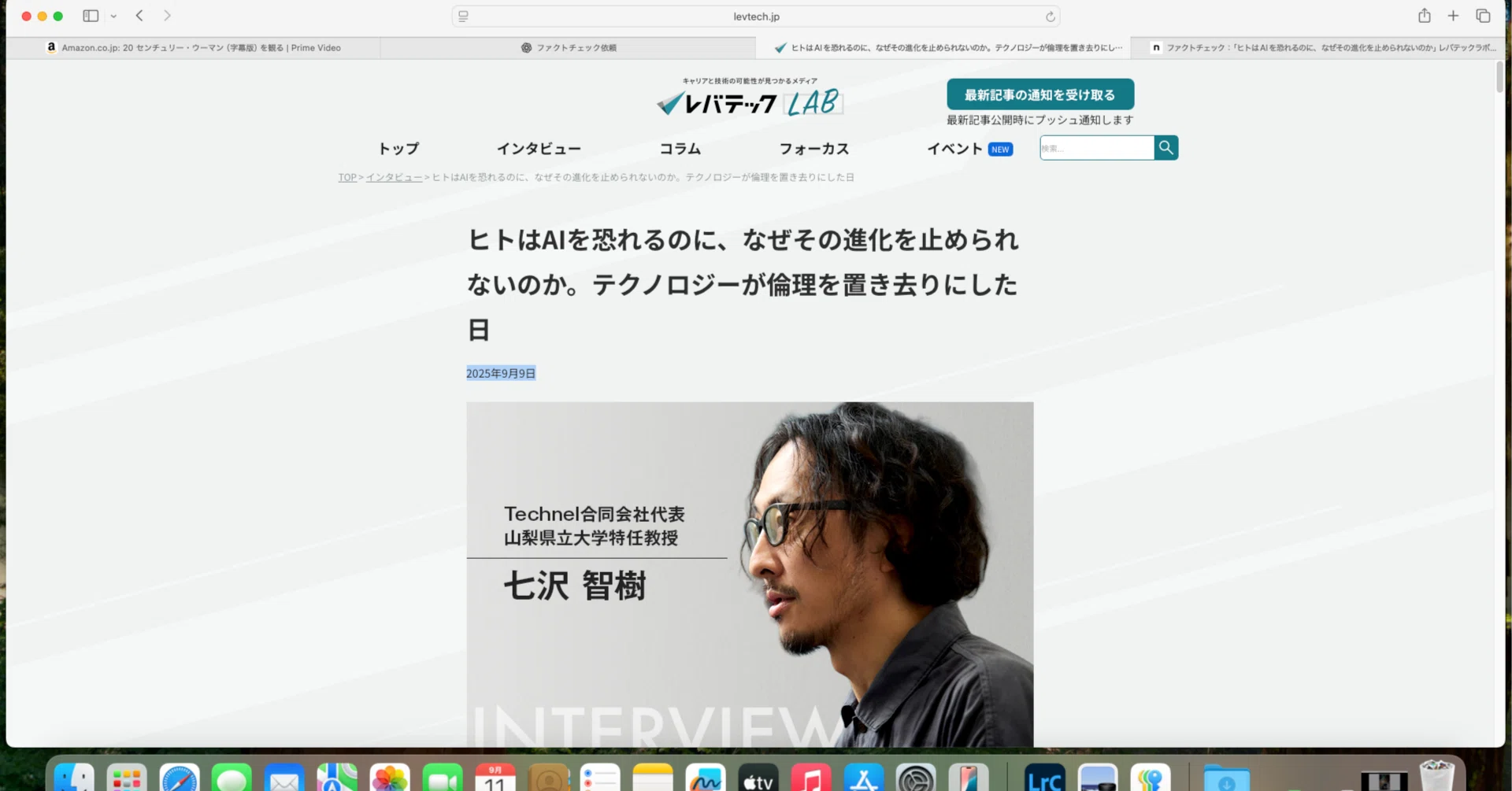Screen dimensions: 1512x791
Task: Go back to the previous page
Action: pyautogui.click(x=139, y=16)
